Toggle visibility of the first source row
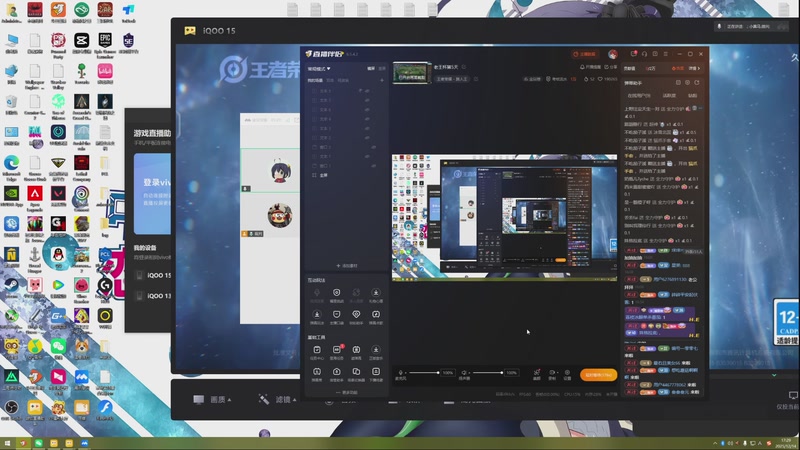Screen dimensions: 800x450 click(x=366, y=91)
